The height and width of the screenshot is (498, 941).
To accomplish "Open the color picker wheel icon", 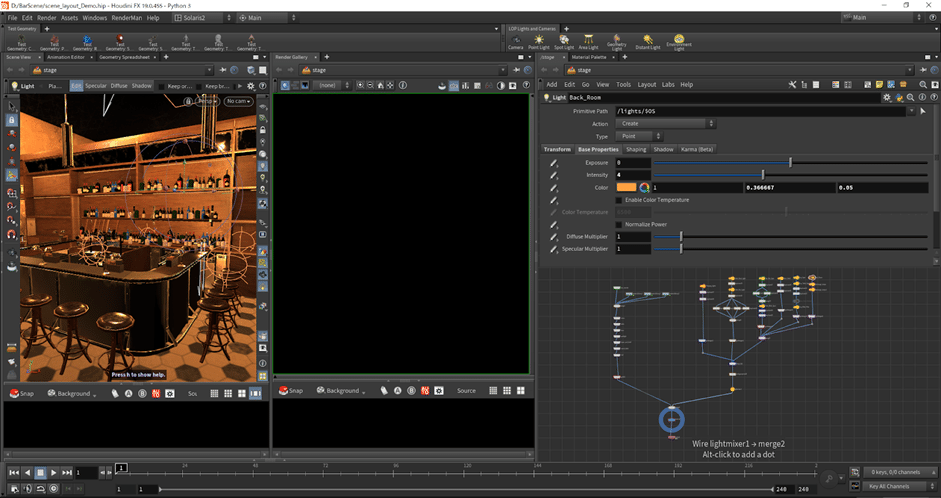I will point(645,187).
